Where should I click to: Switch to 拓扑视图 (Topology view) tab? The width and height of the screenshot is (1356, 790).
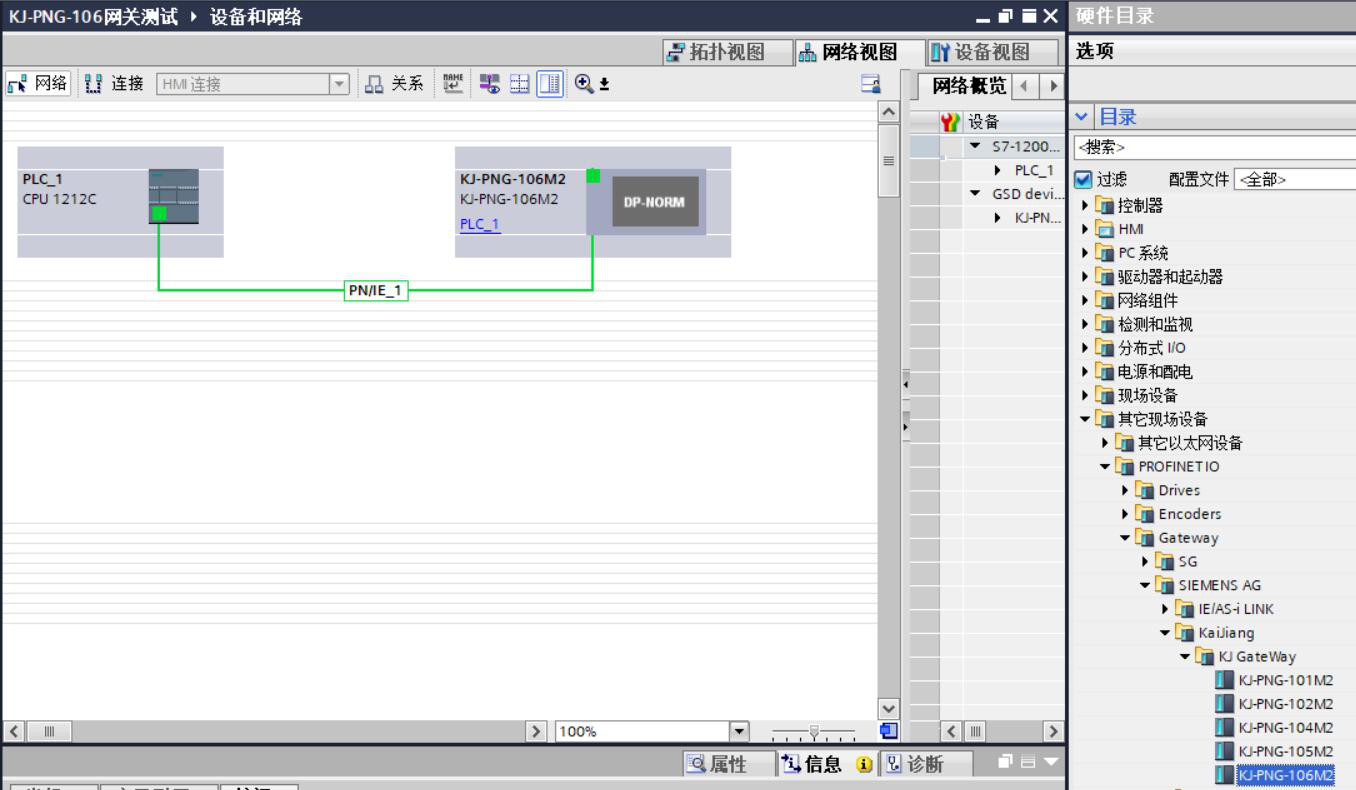[x=728, y=52]
